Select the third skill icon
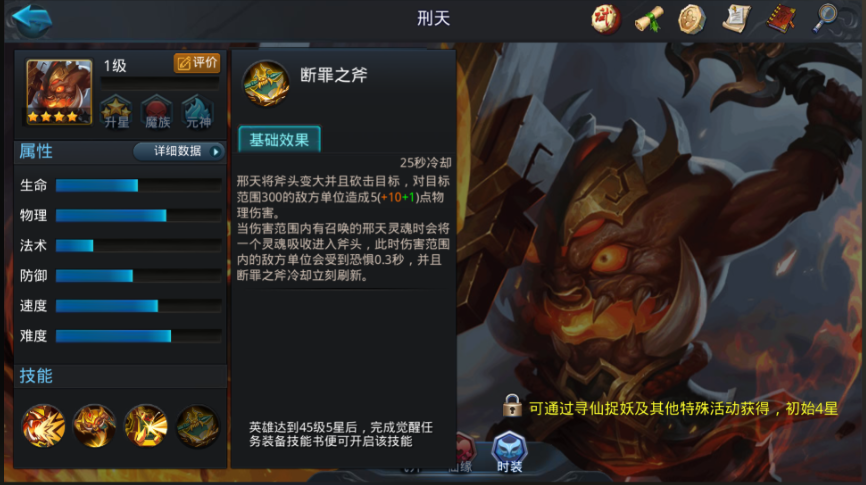The height and width of the screenshot is (485, 866). coord(146,426)
